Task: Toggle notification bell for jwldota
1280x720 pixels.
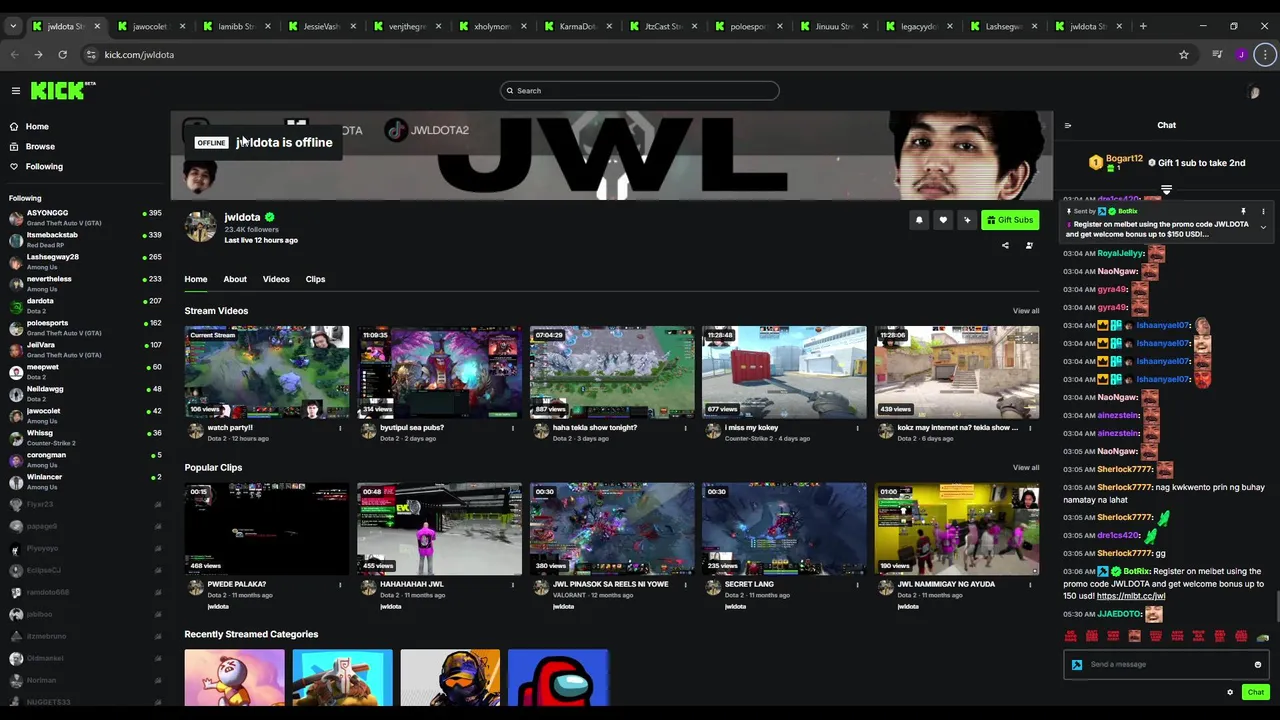Action: [x=919, y=220]
